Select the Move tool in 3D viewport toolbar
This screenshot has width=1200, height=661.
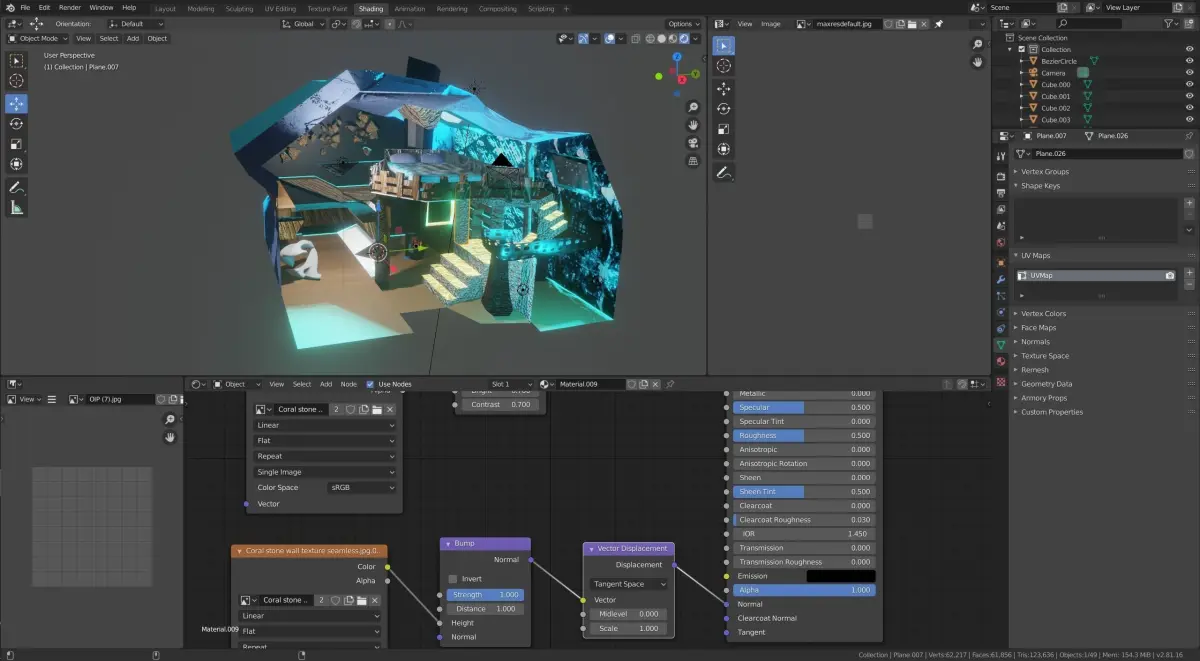16,103
